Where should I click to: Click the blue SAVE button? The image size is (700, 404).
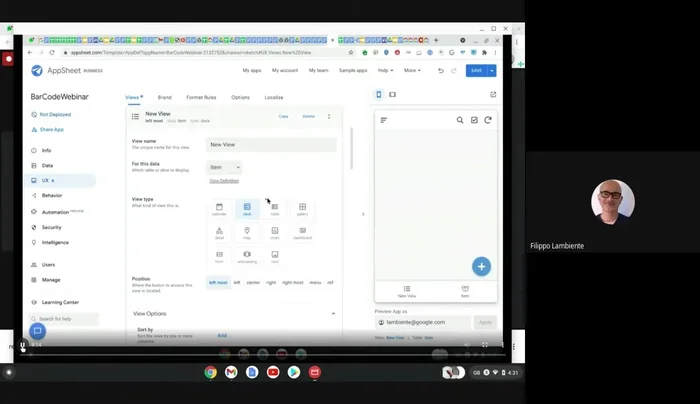tap(476, 71)
